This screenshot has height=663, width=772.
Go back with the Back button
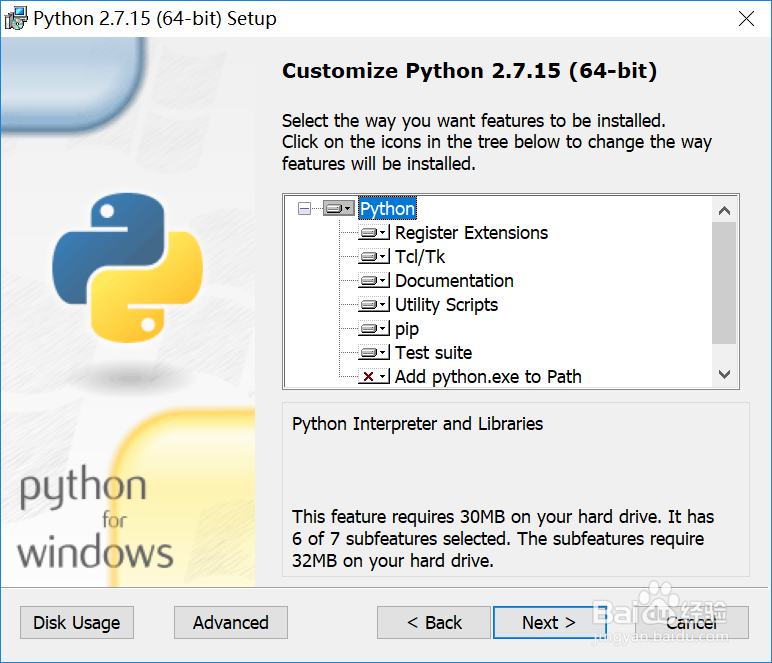click(x=434, y=622)
